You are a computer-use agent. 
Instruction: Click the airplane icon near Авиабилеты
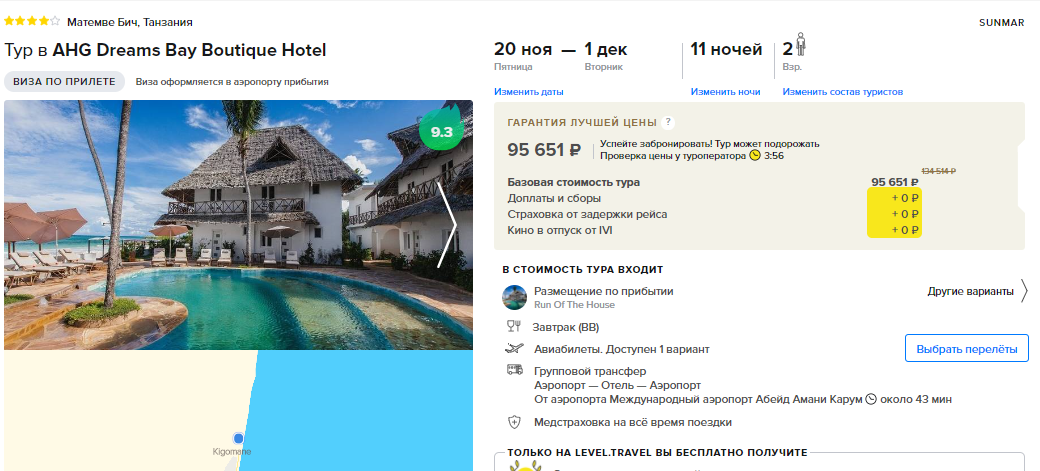(x=513, y=348)
